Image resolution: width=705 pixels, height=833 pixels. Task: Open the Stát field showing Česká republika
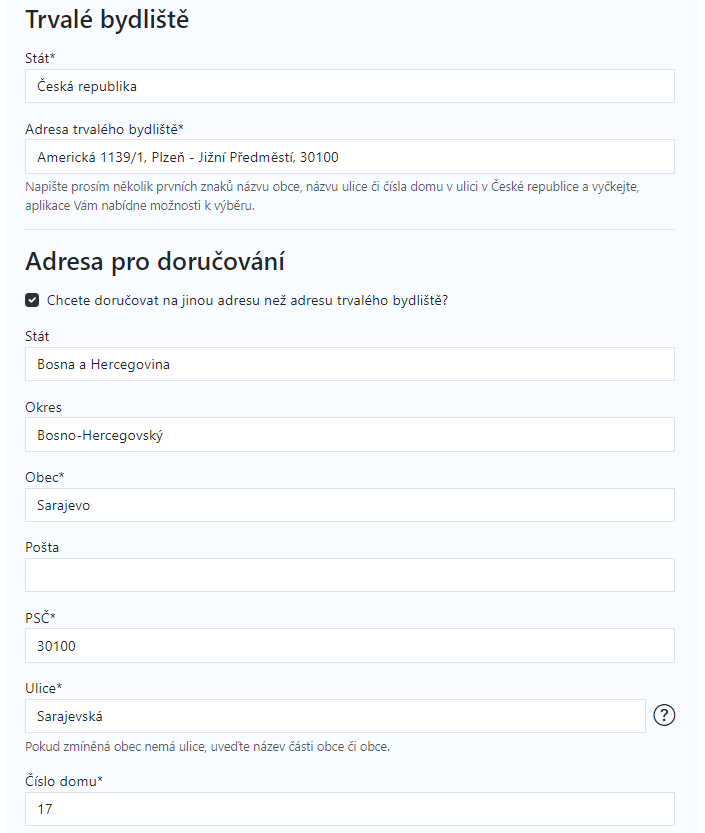point(350,86)
